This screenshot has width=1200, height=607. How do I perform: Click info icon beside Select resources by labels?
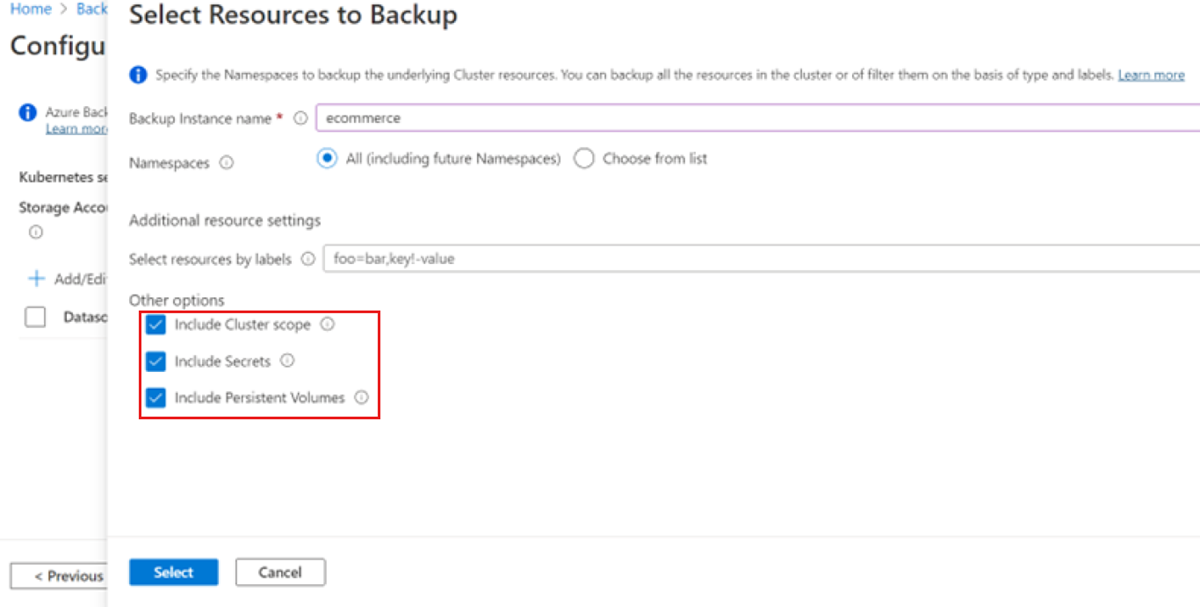coord(307,260)
